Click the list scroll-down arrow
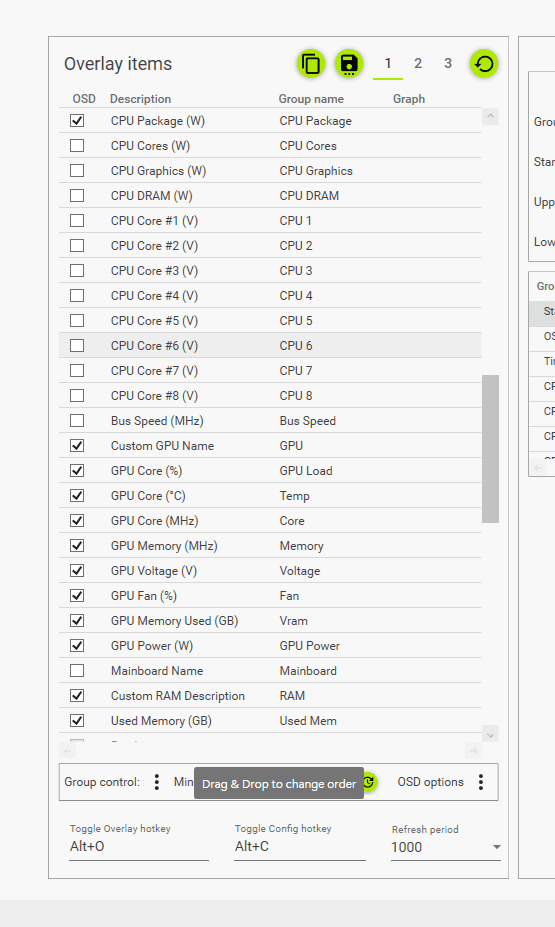555x927 pixels. pos(490,735)
